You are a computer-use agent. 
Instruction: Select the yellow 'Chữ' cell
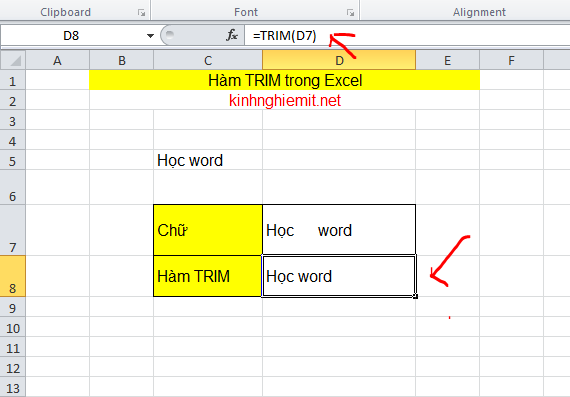click(208, 230)
